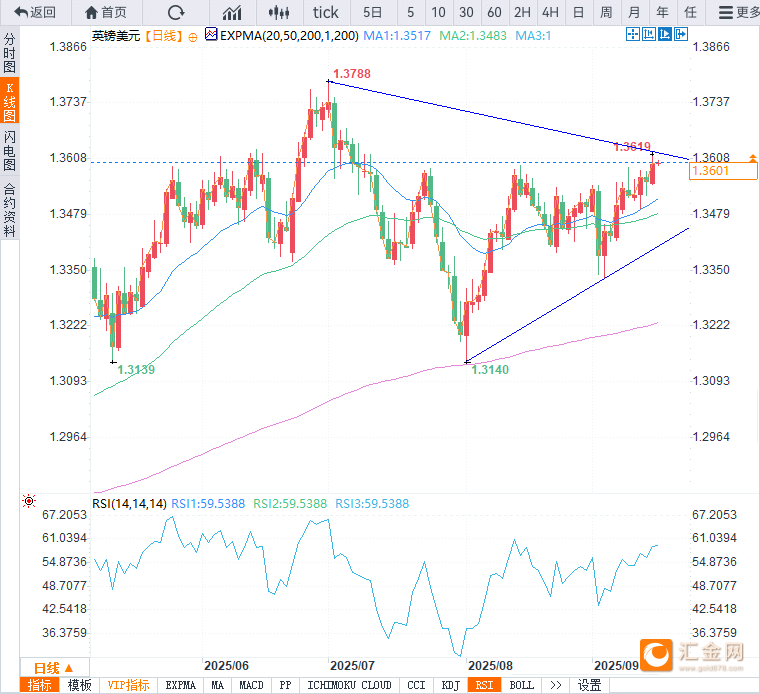Click the 2025/06 date axis label
Screen dimensions: 760x694
pos(226,665)
